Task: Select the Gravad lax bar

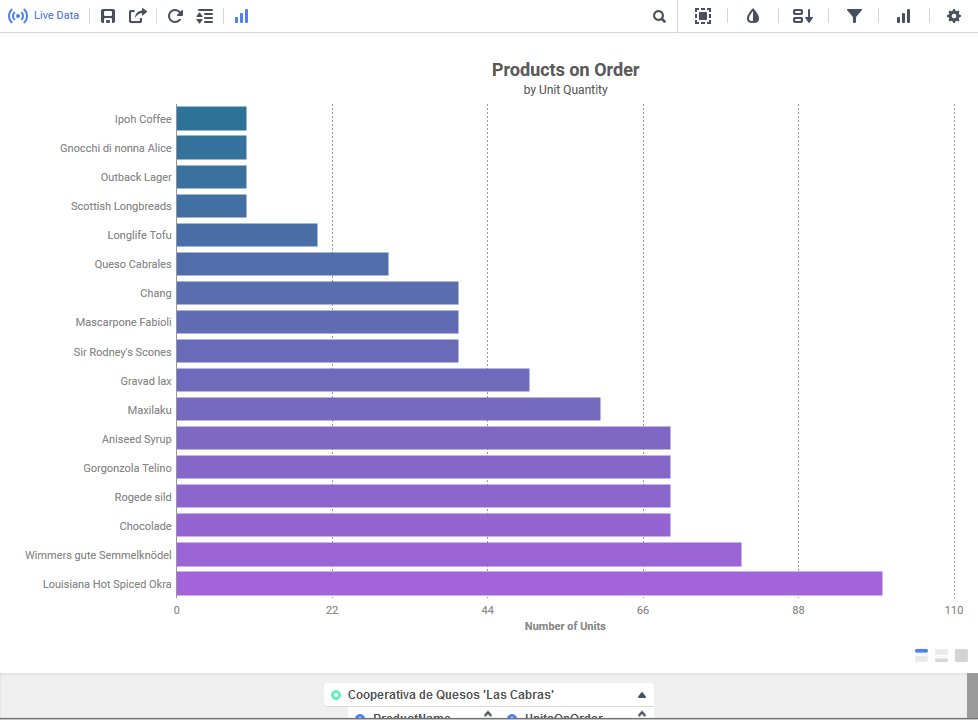Action: (352, 380)
